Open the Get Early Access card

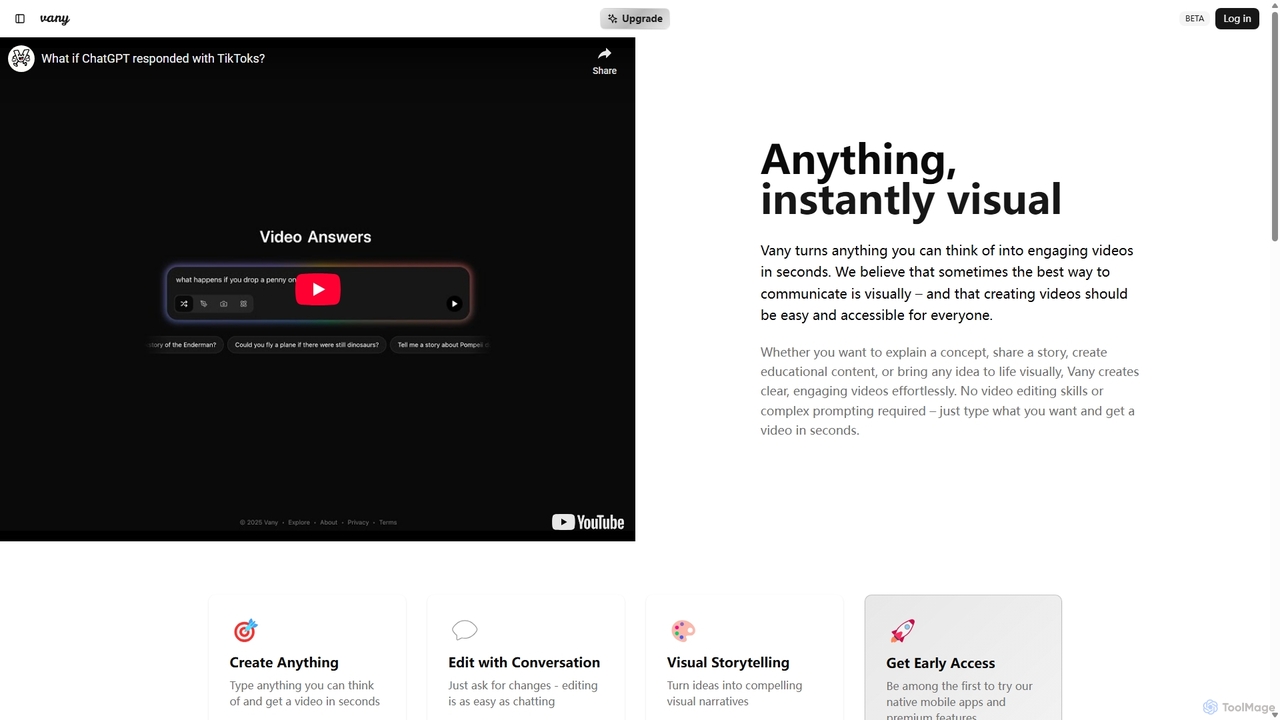point(963,658)
